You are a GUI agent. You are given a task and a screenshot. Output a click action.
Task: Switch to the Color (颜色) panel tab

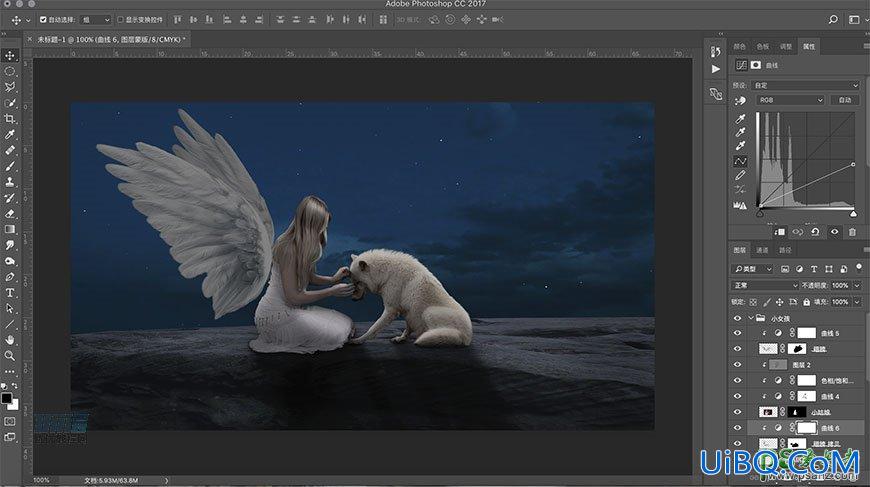click(740, 47)
